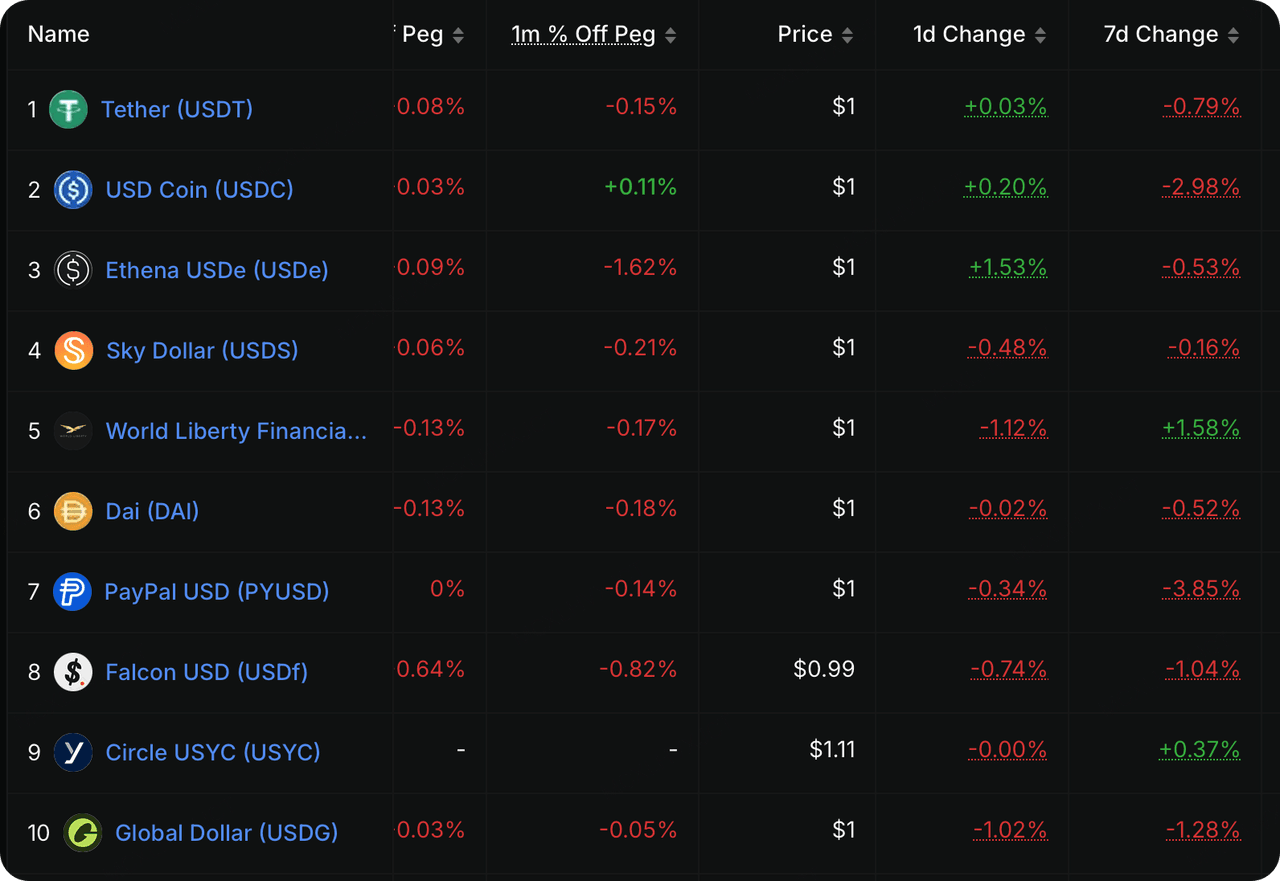Click the Global Dollar green logo icon
The image size is (1280, 881).
pyautogui.click(x=82, y=833)
